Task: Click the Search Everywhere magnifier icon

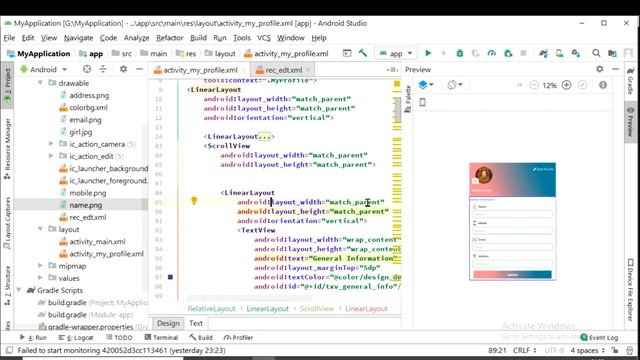Action: tap(596, 53)
